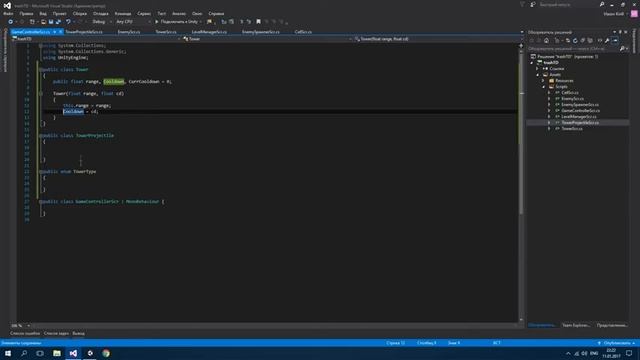Open the error list tab at the bottom
640x360 pixels.
pyautogui.click(x=25, y=333)
